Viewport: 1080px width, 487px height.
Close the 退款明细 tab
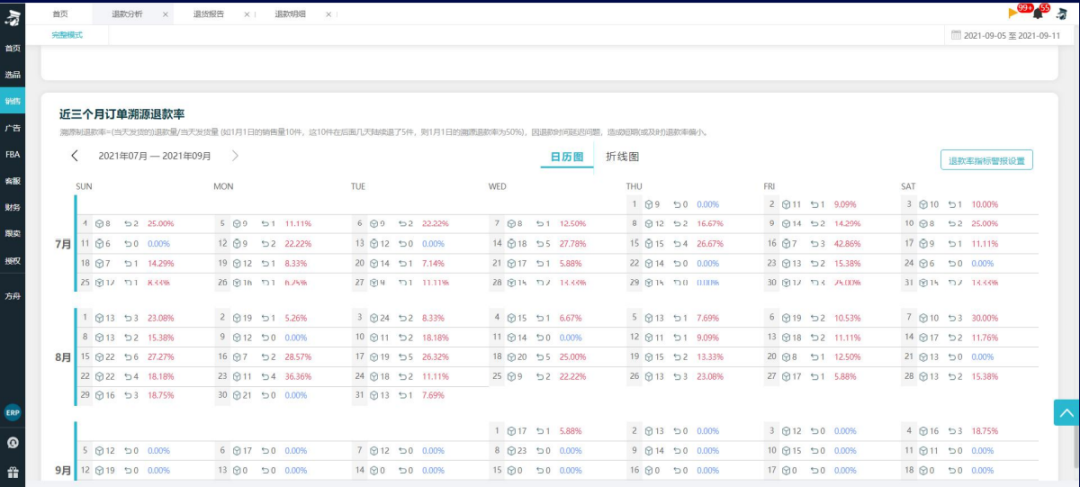(x=328, y=14)
